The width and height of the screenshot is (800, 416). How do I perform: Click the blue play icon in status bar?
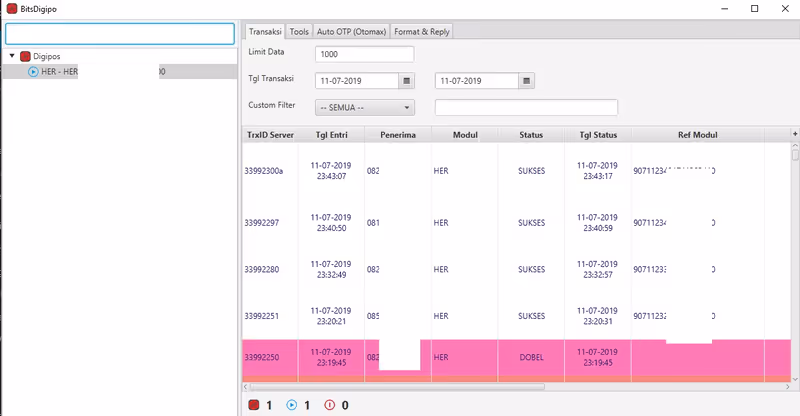tap(292, 405)
